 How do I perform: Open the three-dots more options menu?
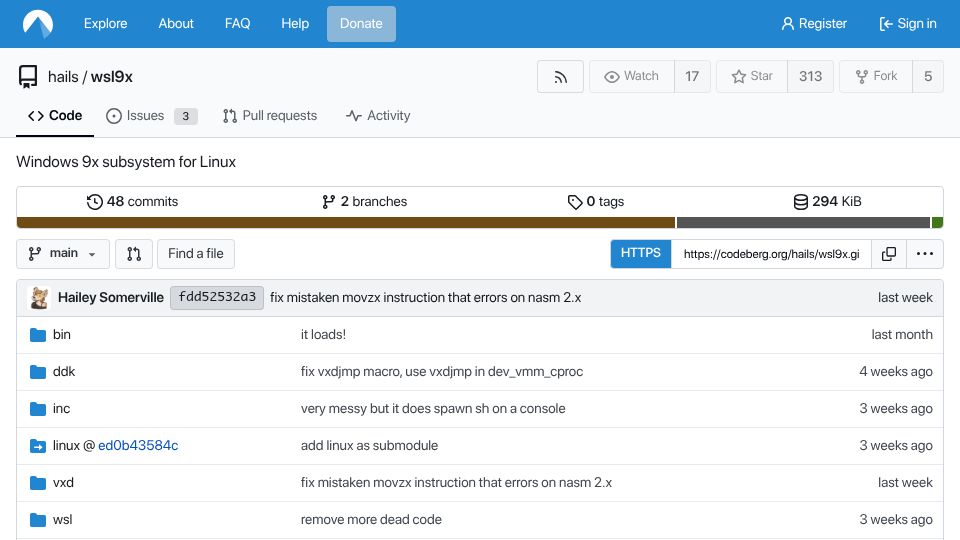[924, 254]
